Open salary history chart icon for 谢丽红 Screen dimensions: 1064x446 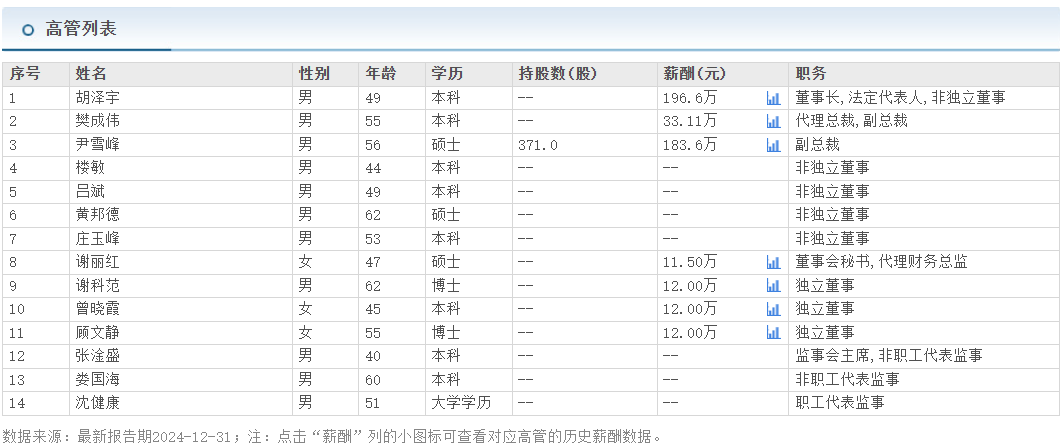[x=773, y=262]
